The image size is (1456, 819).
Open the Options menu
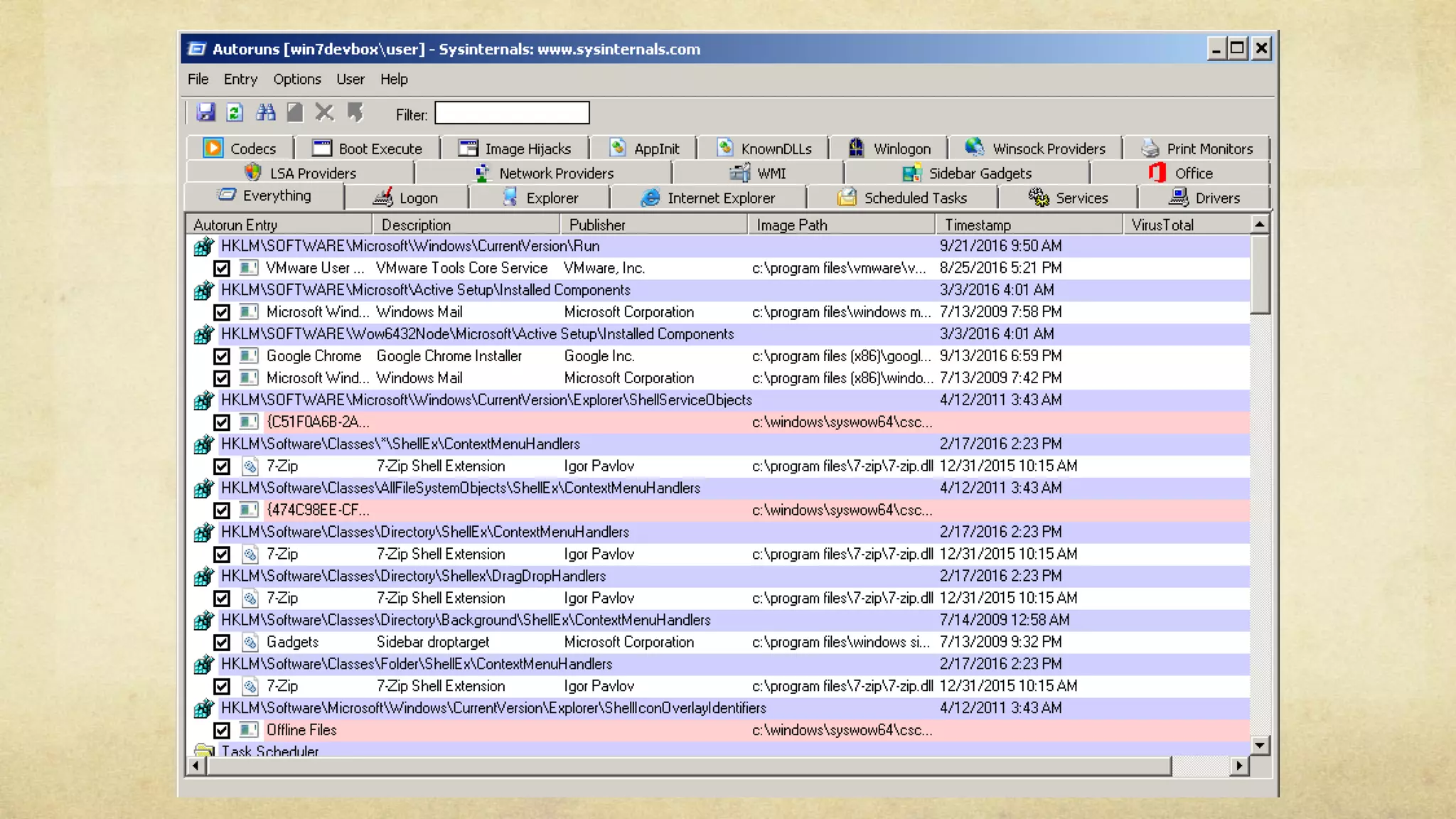(x=296, y=80)
